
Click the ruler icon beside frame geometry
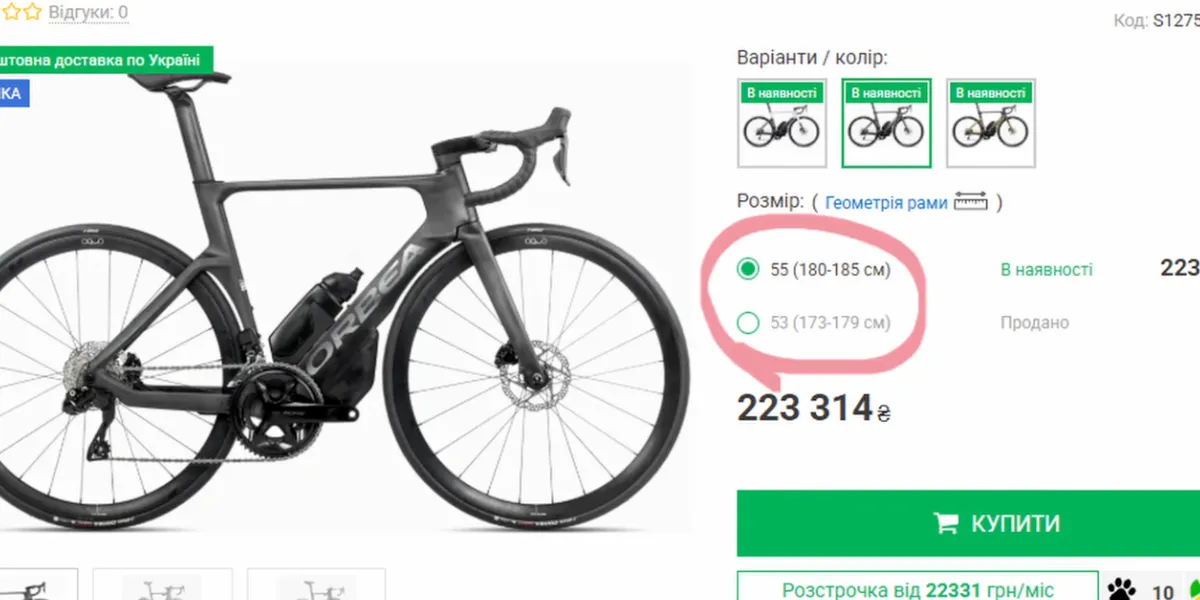[x=970, y=202]
